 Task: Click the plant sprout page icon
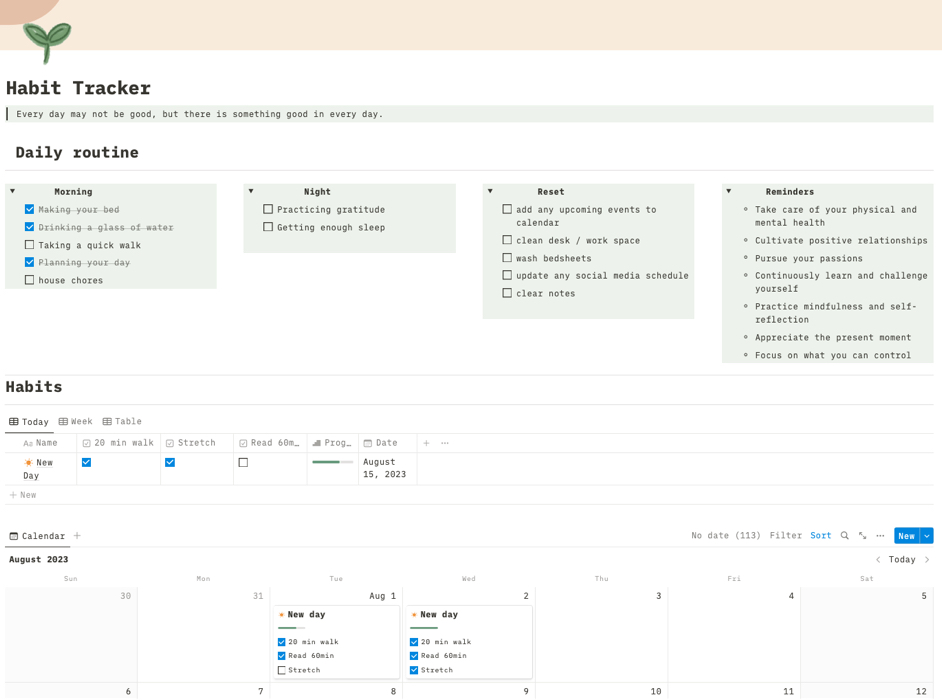46,42
